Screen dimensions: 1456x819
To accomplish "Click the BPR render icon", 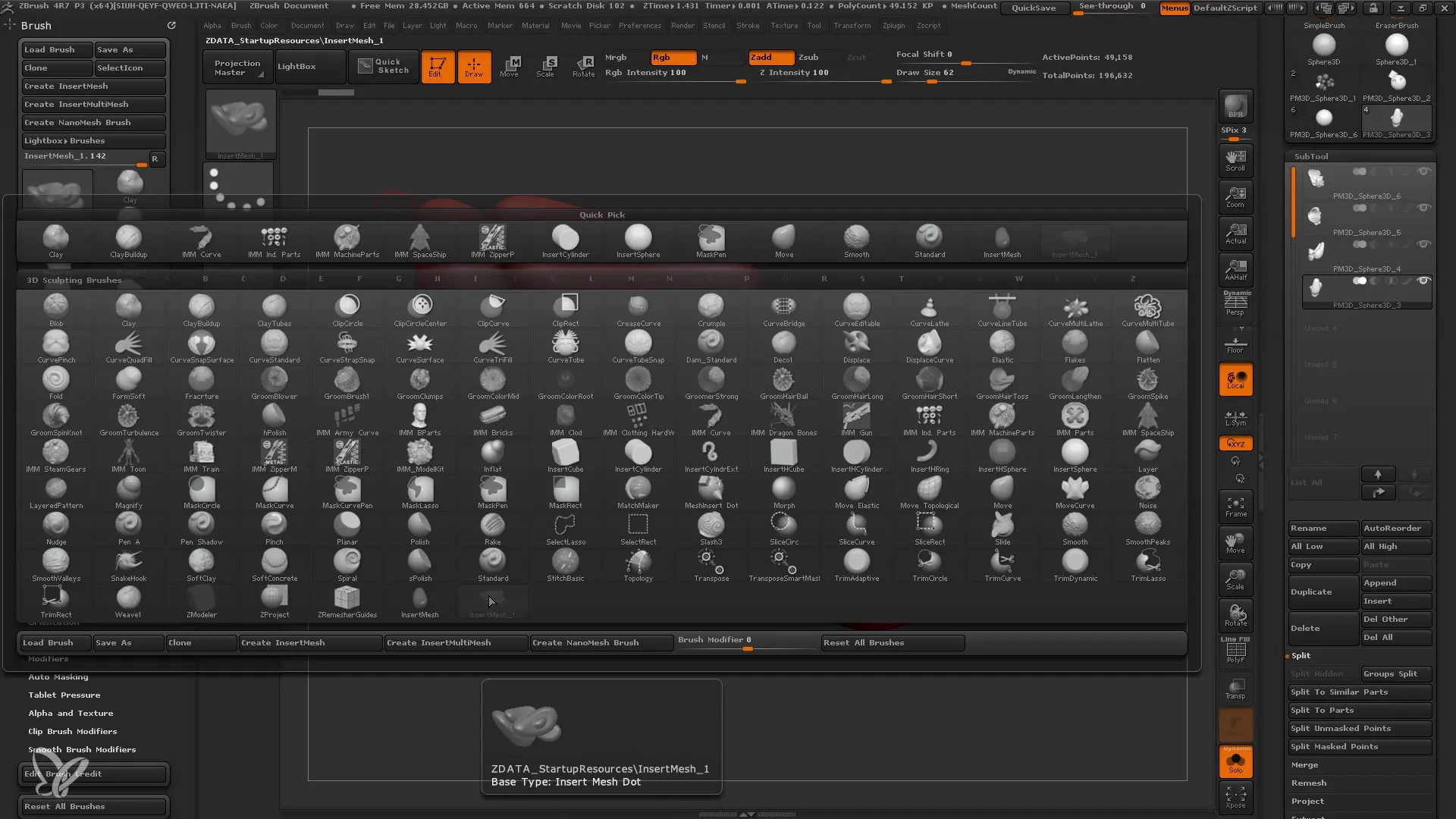I will tap(1235, 106).
